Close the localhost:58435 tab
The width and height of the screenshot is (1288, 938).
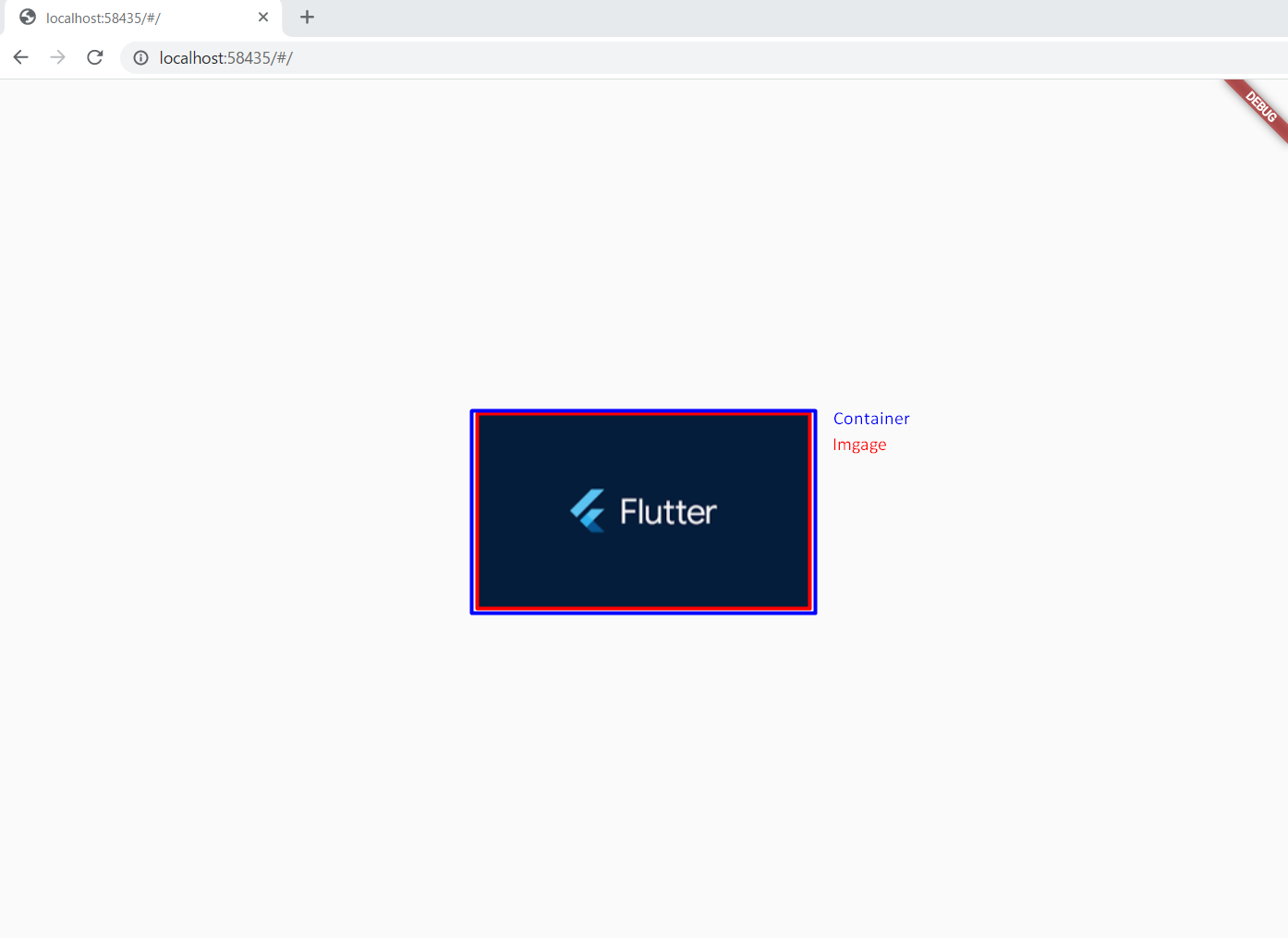pos(263,17)
